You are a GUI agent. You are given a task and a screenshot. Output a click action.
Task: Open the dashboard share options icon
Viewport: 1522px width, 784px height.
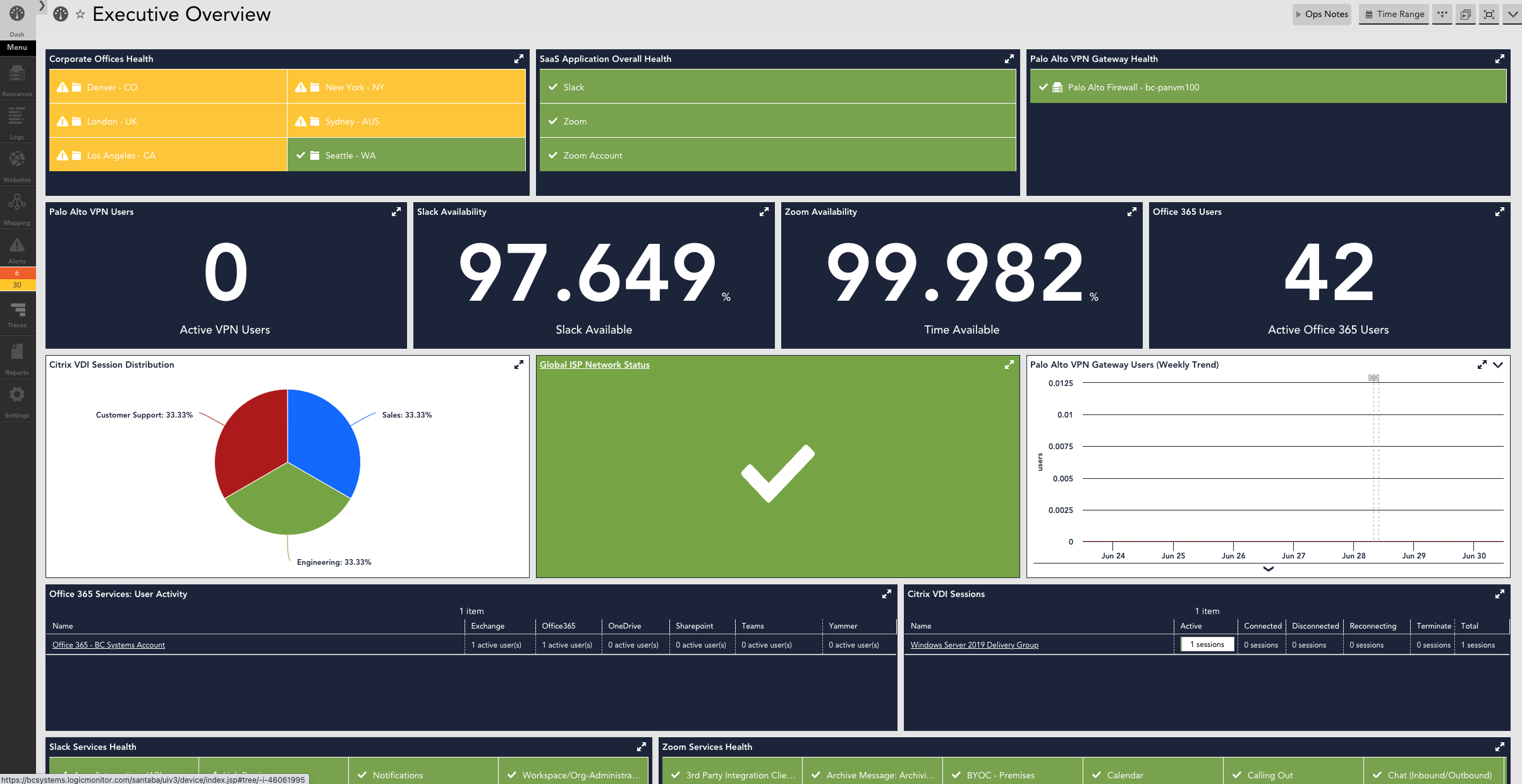[x=1442, y=14]
